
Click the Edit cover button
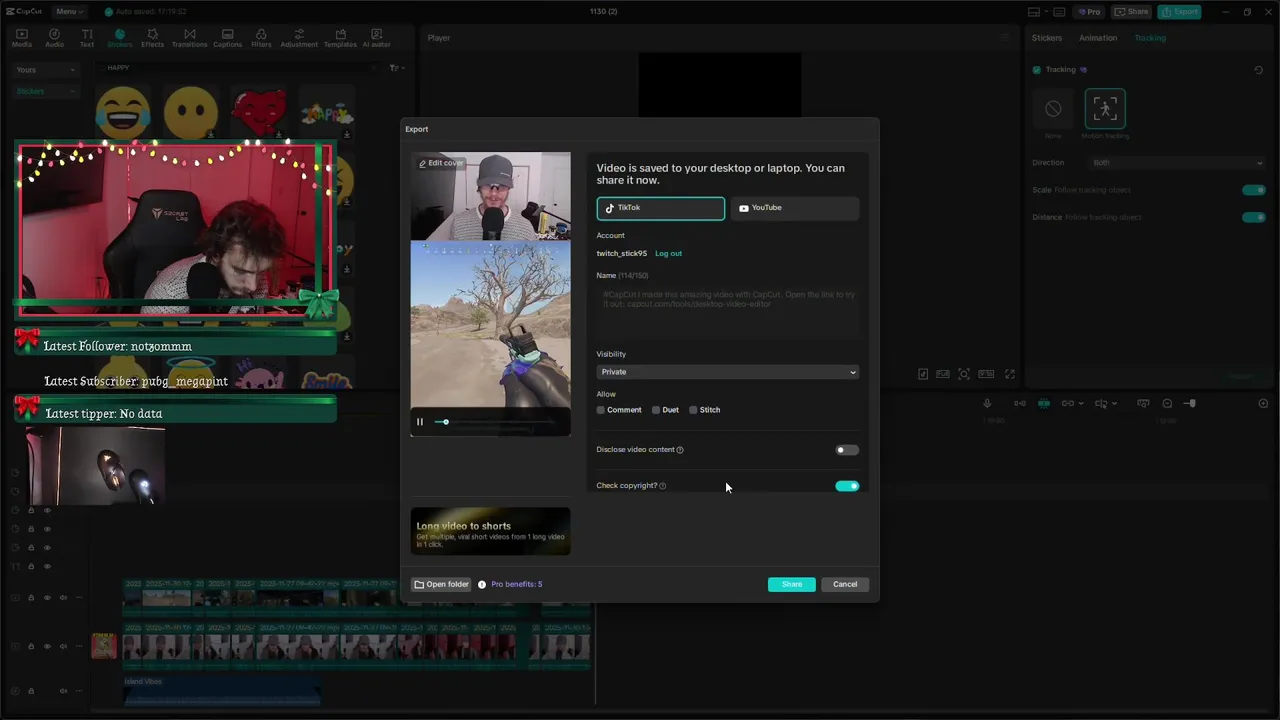441,163
